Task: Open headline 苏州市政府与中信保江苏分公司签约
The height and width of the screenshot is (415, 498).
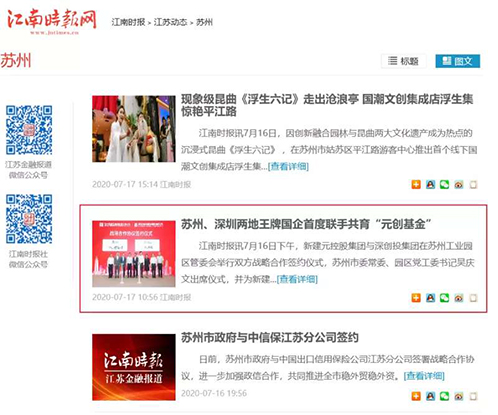Action: tap(270, 337)
